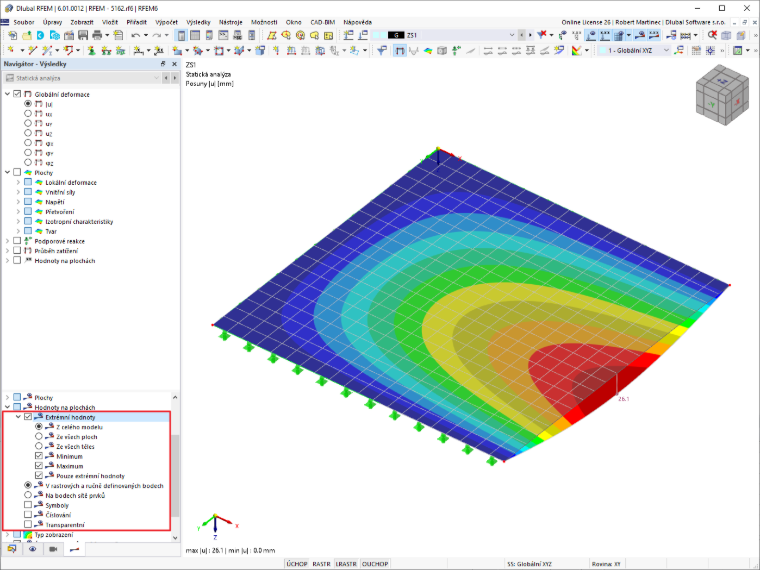Click the Print icon in toolbar
The image size is (760, 570).
click(97, 35)
